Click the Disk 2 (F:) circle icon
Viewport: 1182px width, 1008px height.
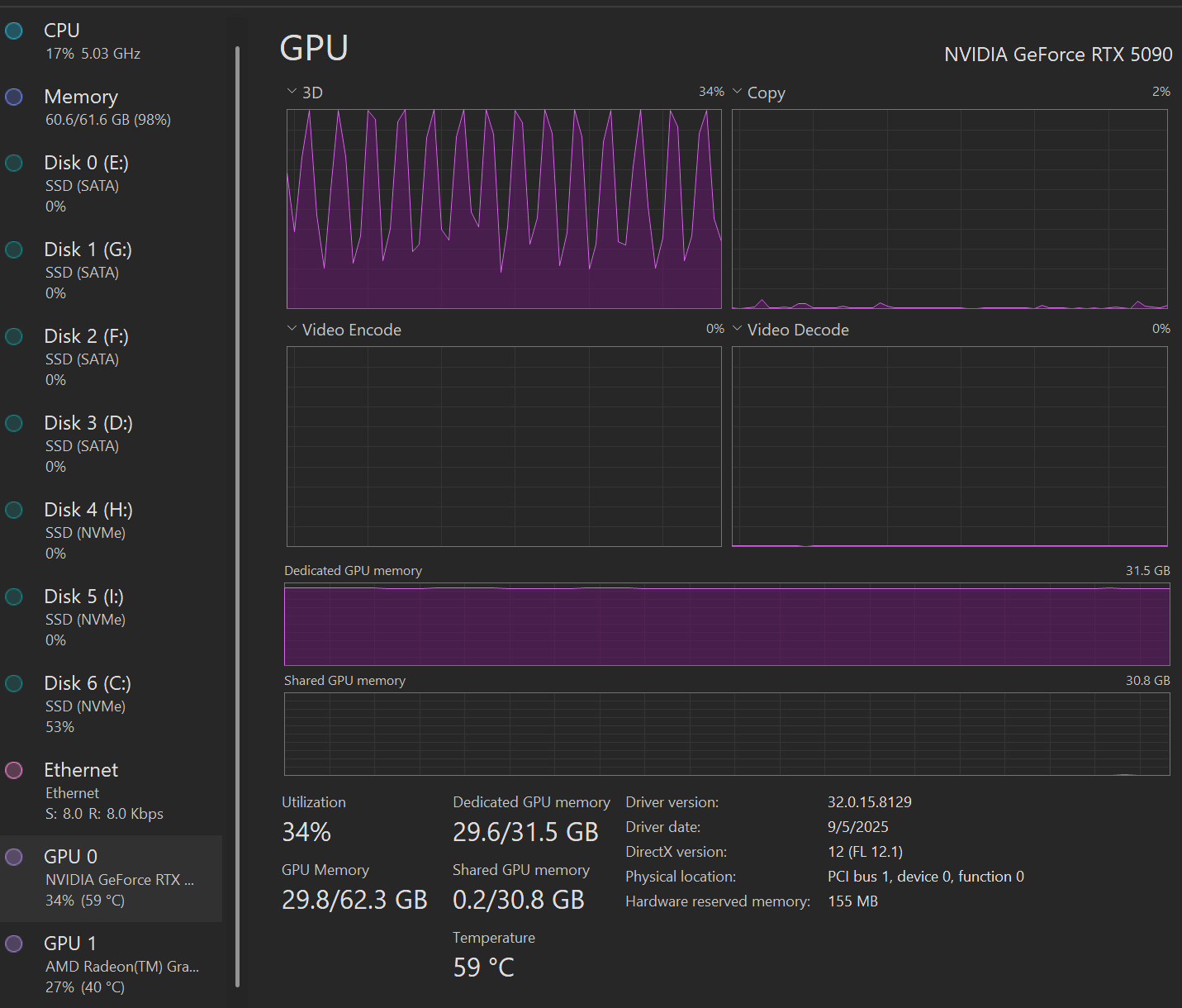pos(14,336)
